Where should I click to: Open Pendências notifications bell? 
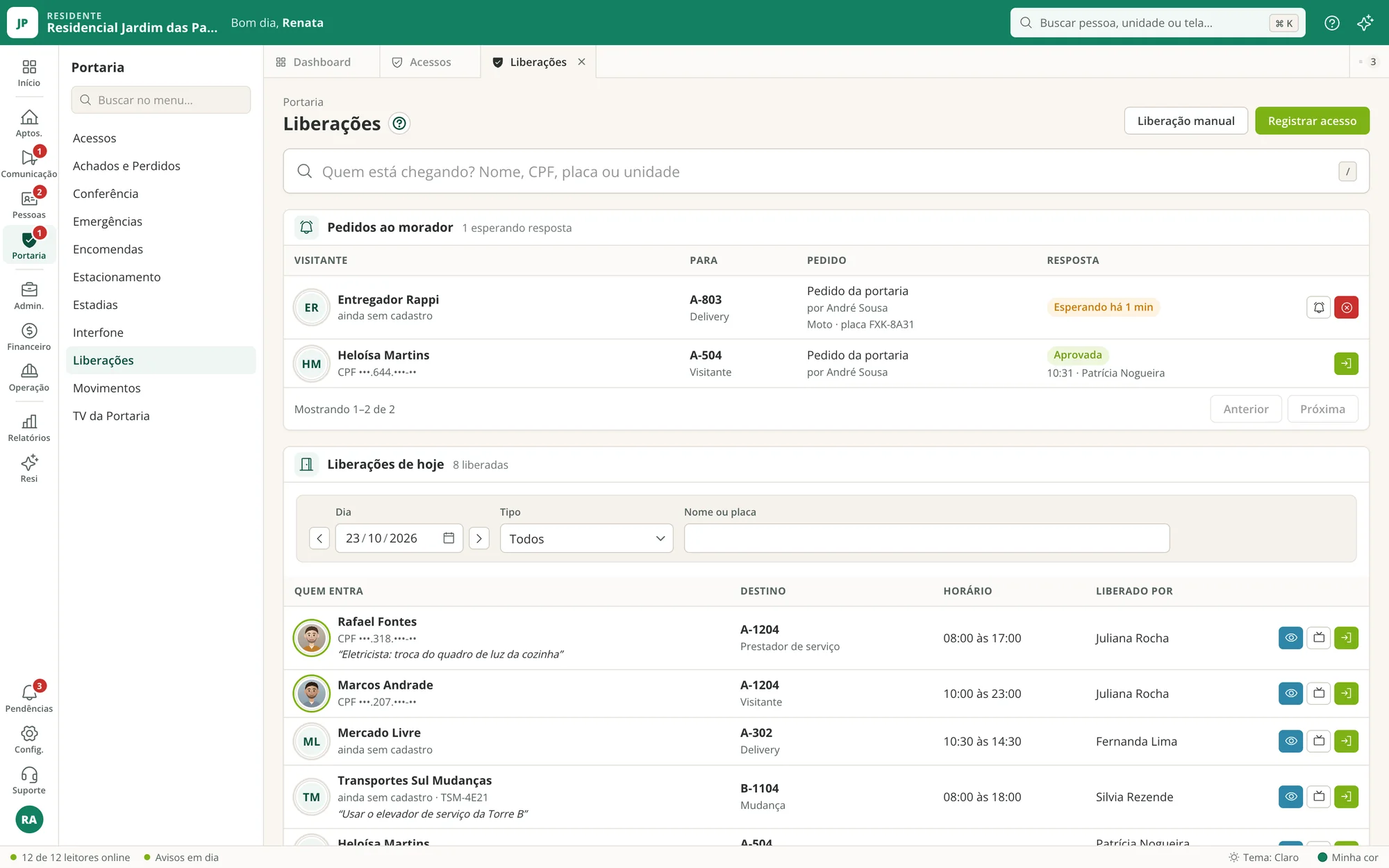coord(28,699)
